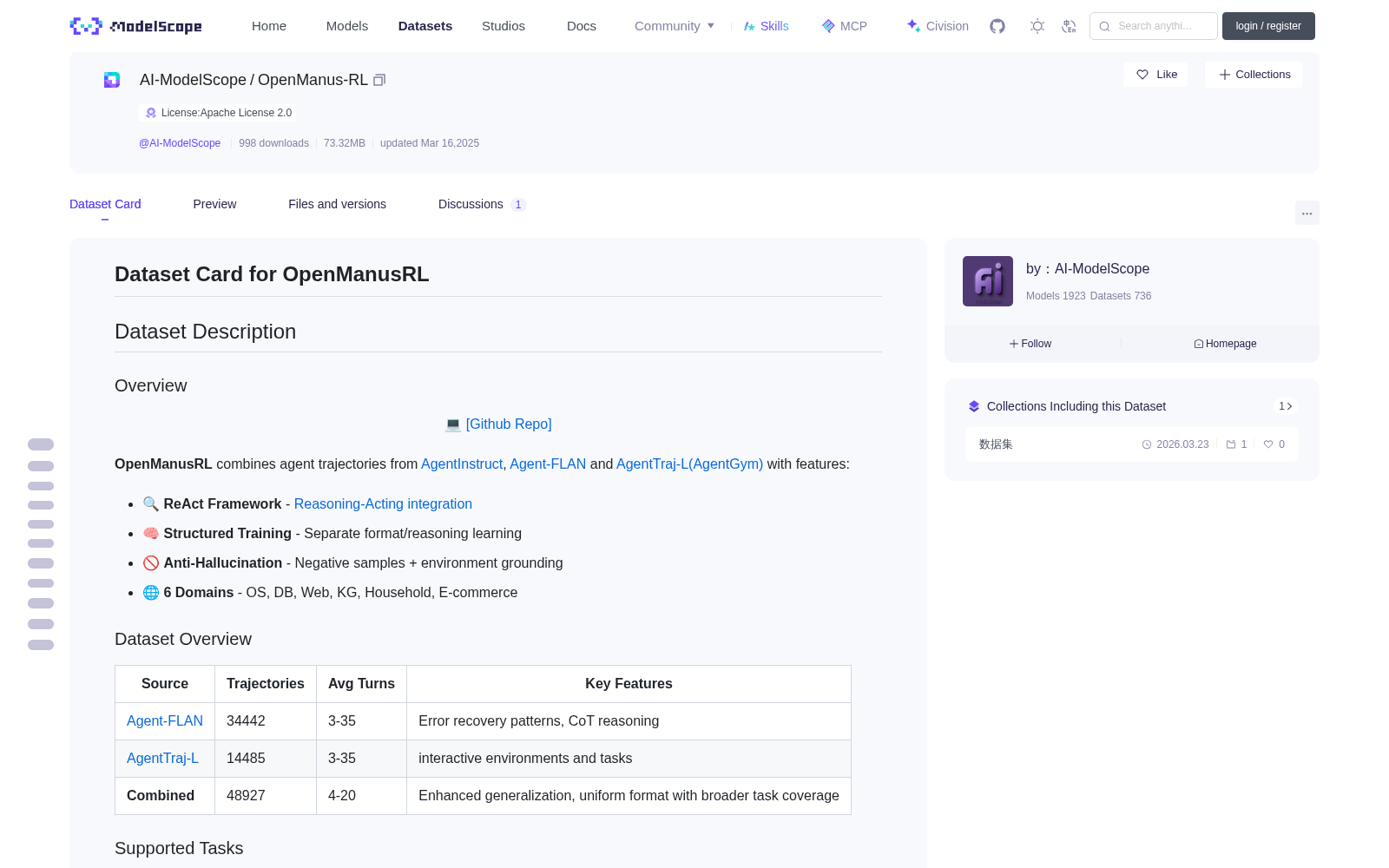Image resolution: width=1389 pixels, height=868 pixels.
Task: Click the dataset logo beside AI-ModelScope / OpenManus-RL
Action: pos(112,80)
